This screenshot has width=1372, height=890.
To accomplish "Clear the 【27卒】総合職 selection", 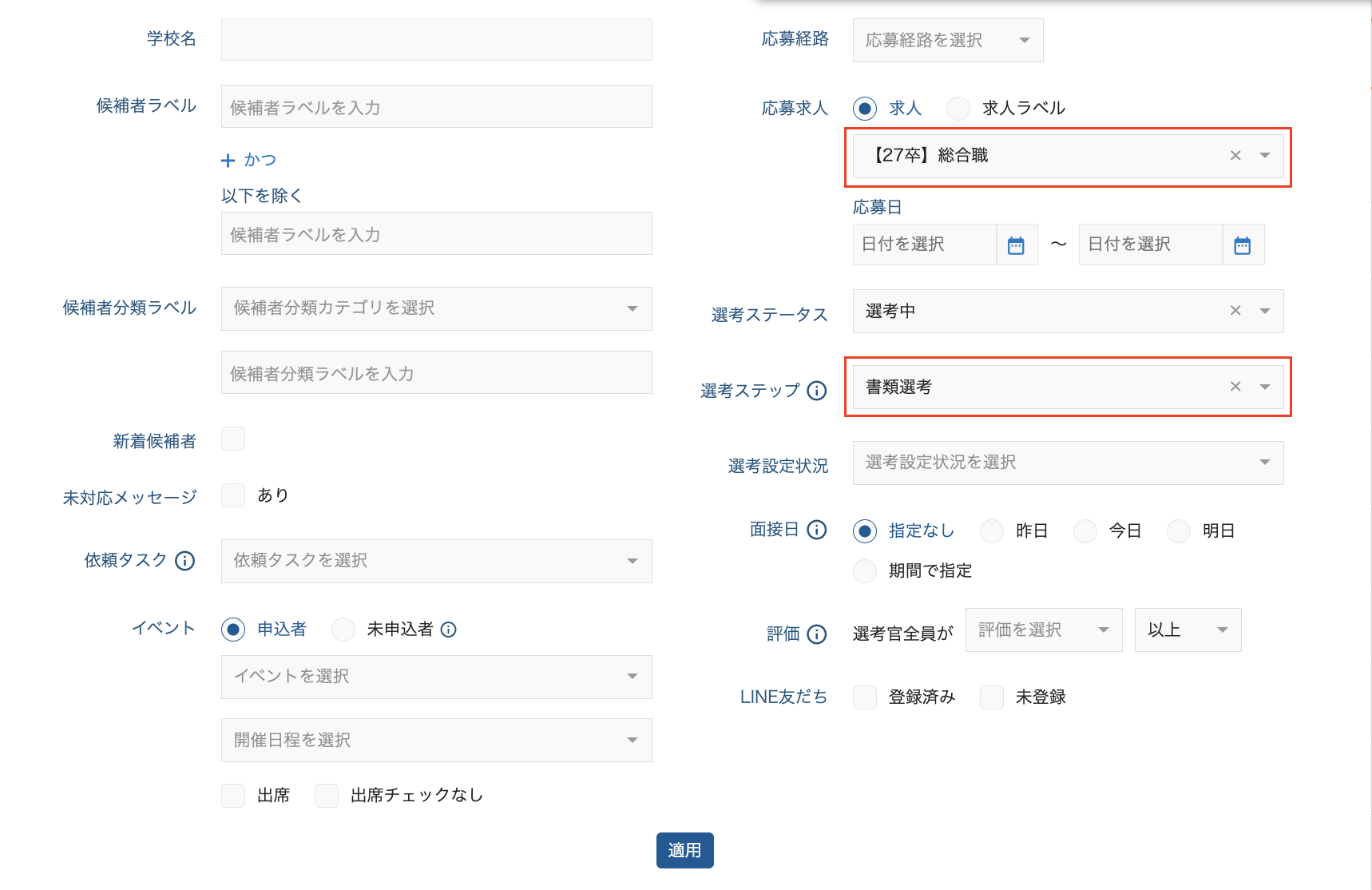I will coord(1235,156).
